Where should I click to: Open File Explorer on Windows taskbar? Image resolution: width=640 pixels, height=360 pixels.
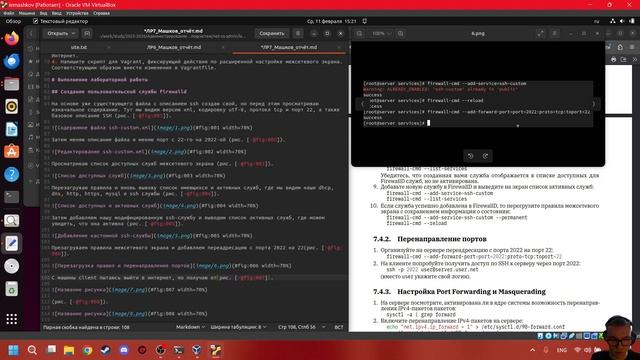click(x=69, y=350)
